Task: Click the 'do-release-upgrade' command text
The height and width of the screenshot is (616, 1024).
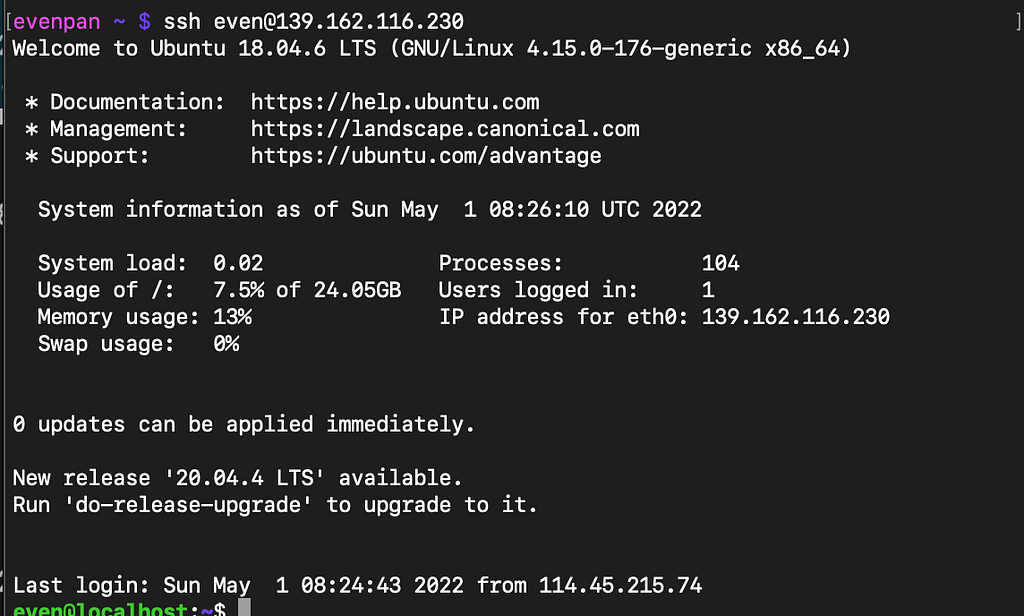Action: (x=187, y=505)
